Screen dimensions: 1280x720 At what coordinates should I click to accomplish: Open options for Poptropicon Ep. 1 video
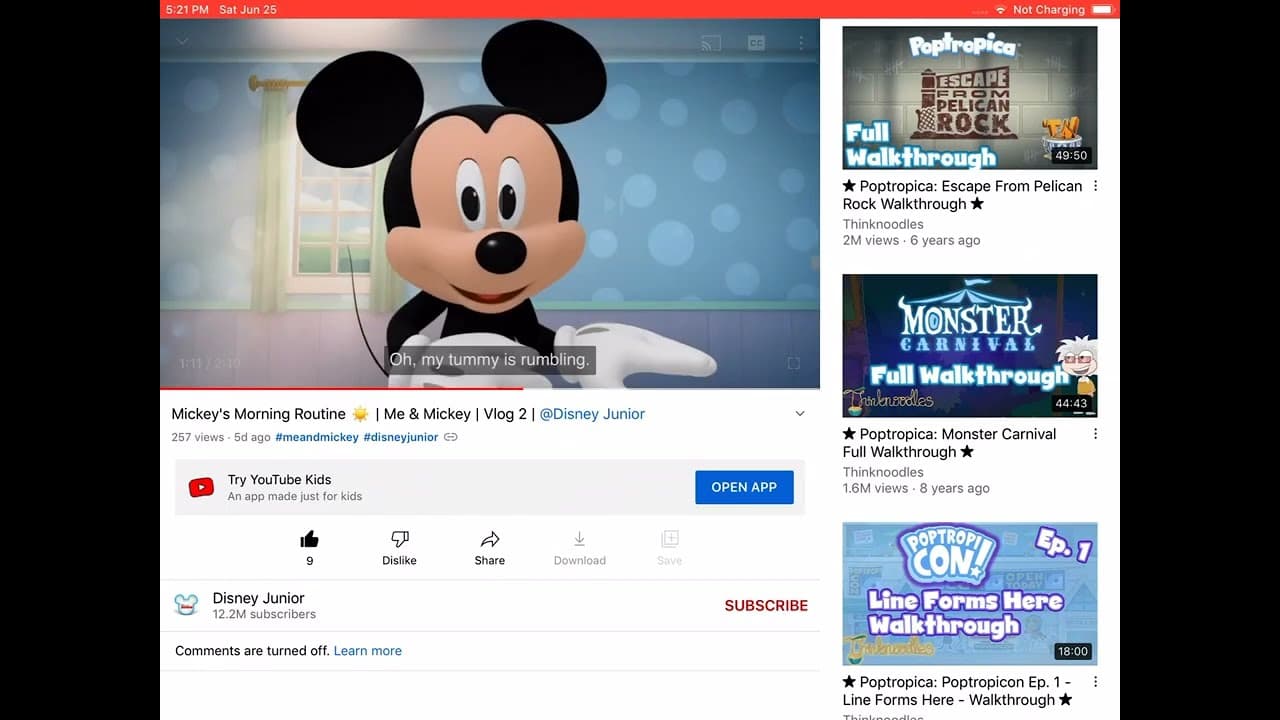click(x=1095, y=682)
